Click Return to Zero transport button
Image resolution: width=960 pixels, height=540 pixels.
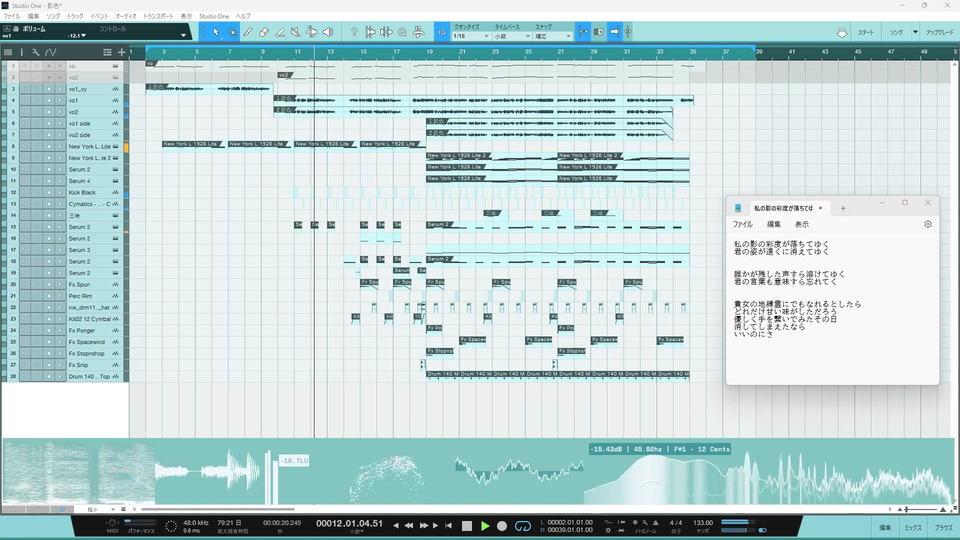[448, 525]
